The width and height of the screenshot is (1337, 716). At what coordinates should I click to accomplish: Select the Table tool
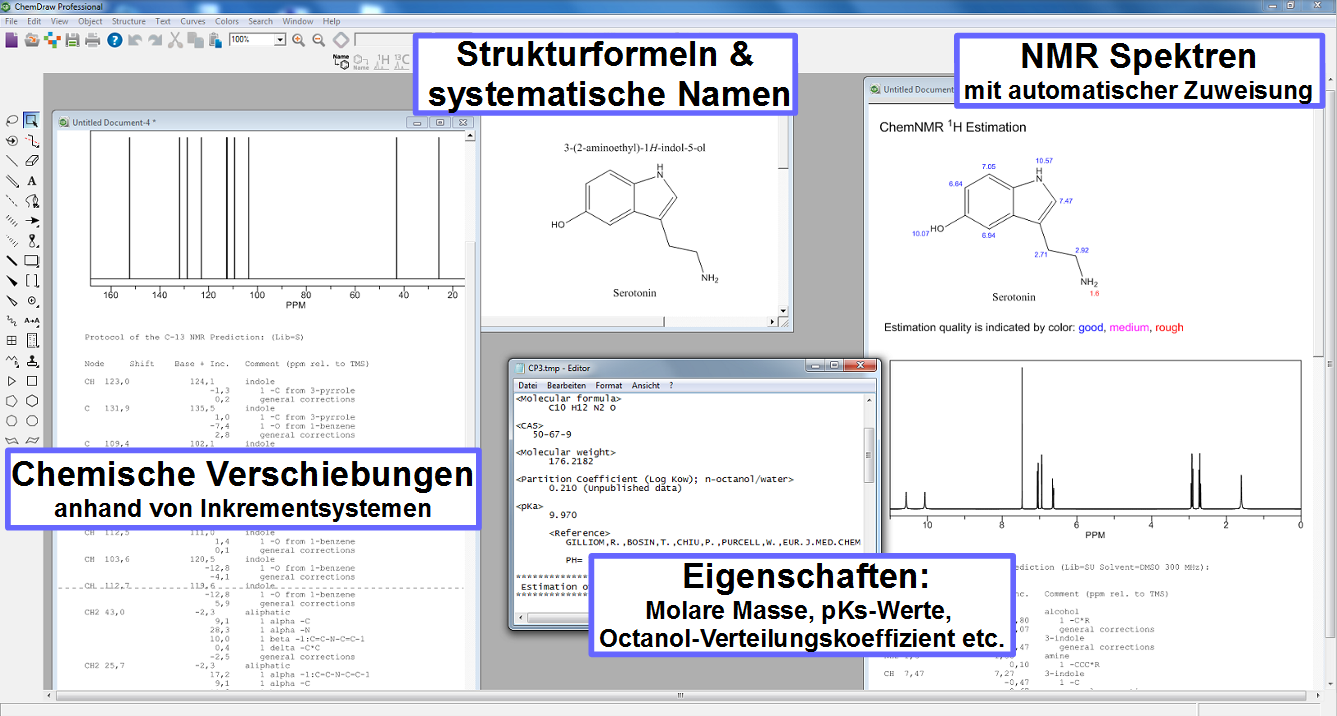click(x=12, y=341)
